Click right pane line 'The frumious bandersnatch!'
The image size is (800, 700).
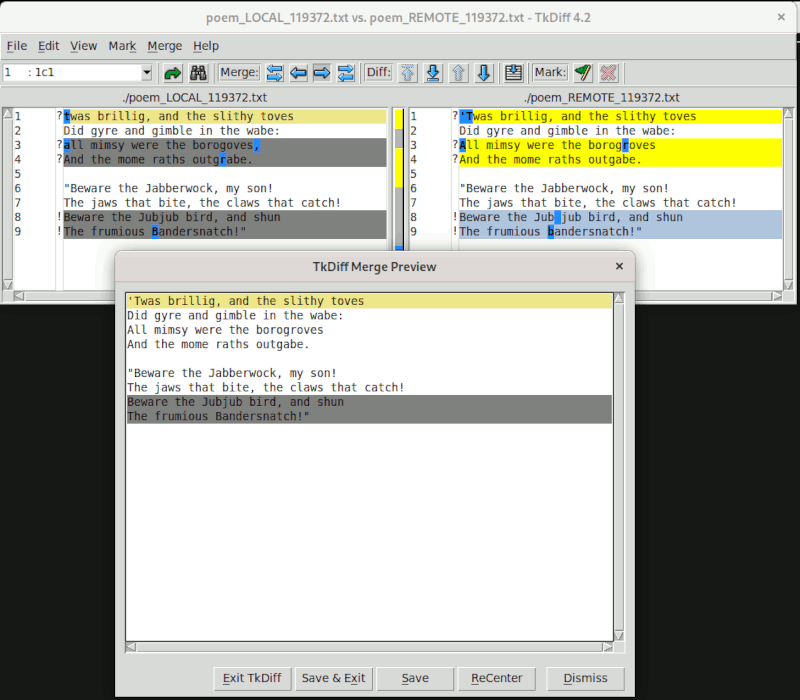coord(620,232)
